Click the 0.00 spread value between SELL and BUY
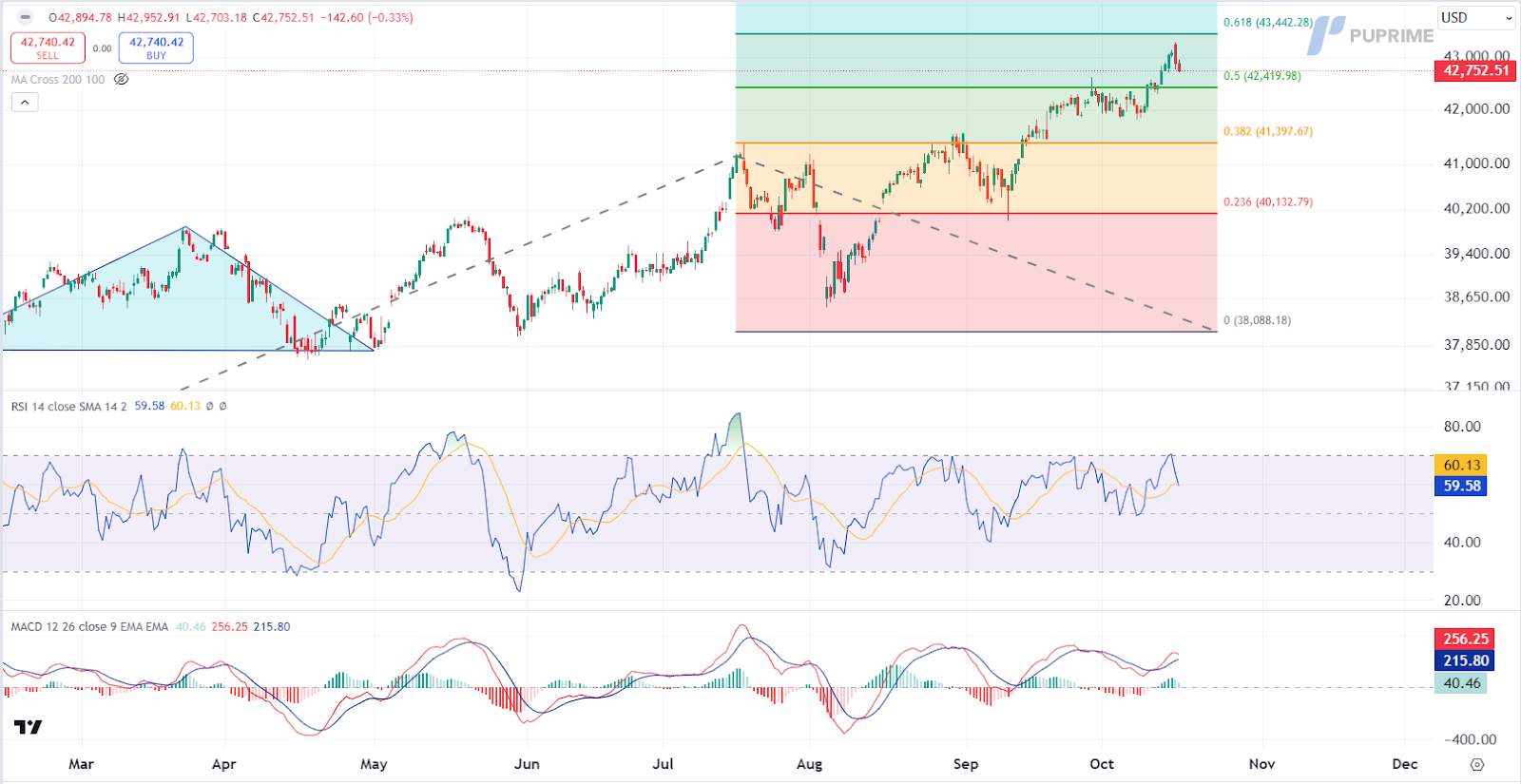 tap(102, 48)
